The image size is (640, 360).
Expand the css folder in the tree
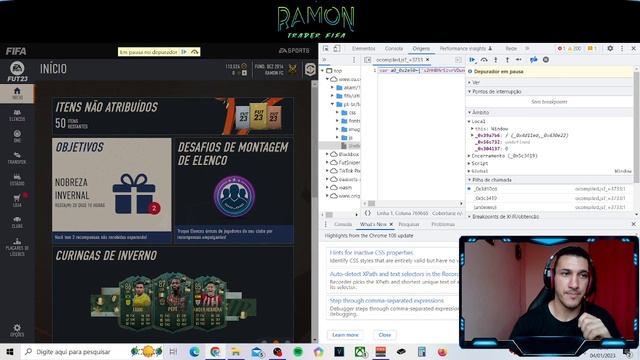point(338,112)
